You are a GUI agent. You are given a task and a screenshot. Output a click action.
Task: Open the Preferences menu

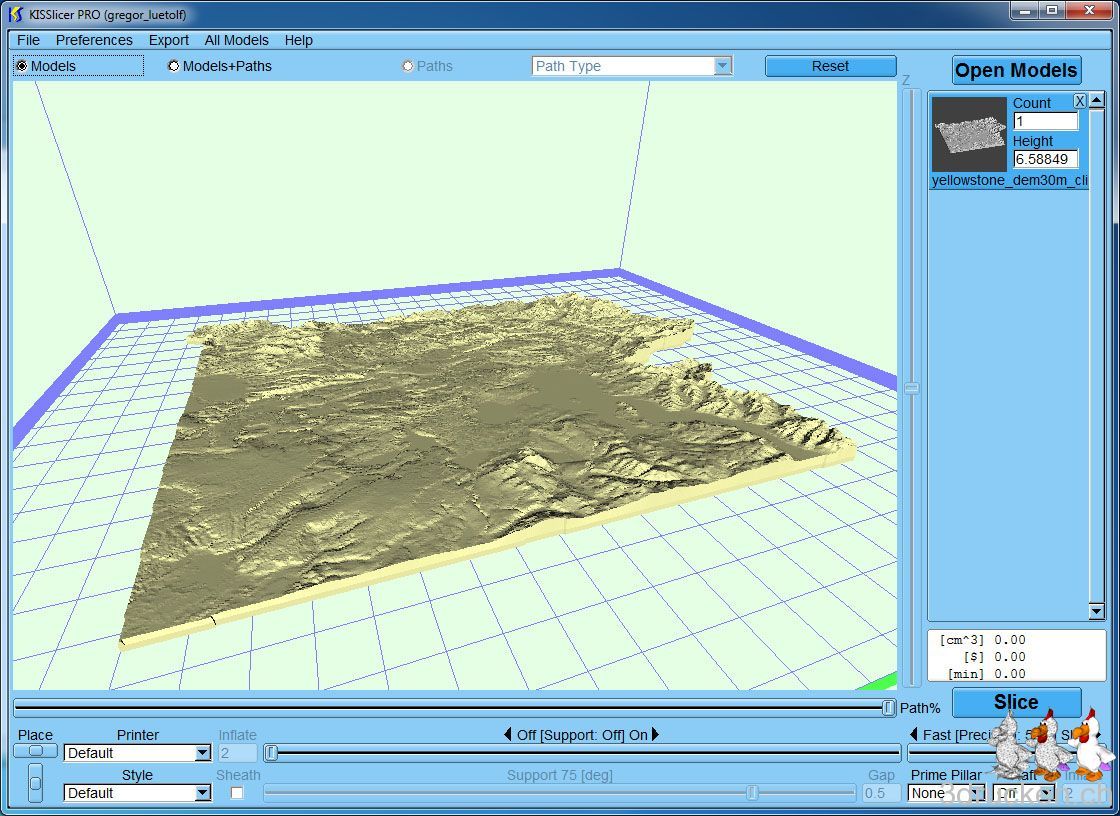pyautogui.click(x=94, y=40)
